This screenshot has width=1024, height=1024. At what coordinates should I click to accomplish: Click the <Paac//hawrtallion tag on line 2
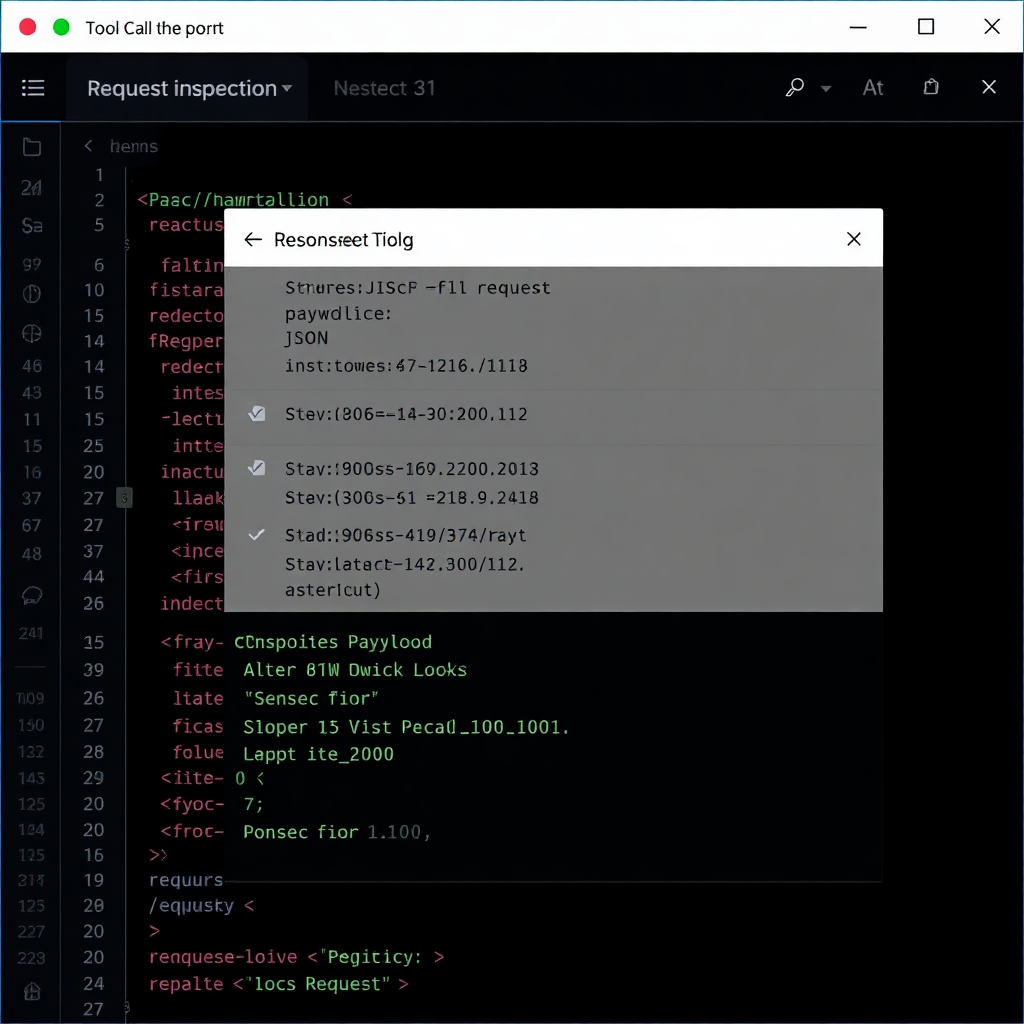(232, 200)
